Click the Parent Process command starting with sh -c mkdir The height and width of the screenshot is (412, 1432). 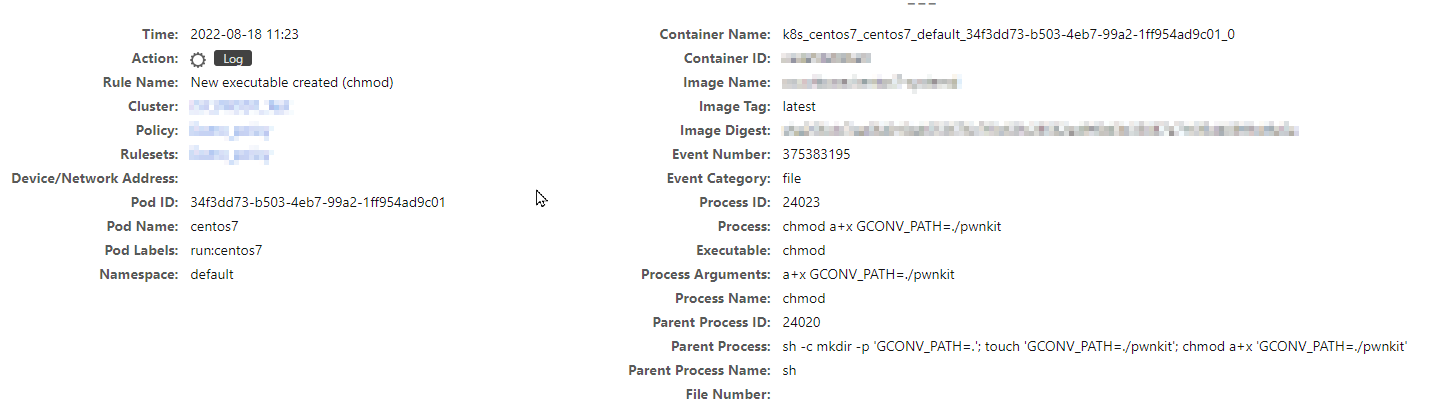point(1095,347)
